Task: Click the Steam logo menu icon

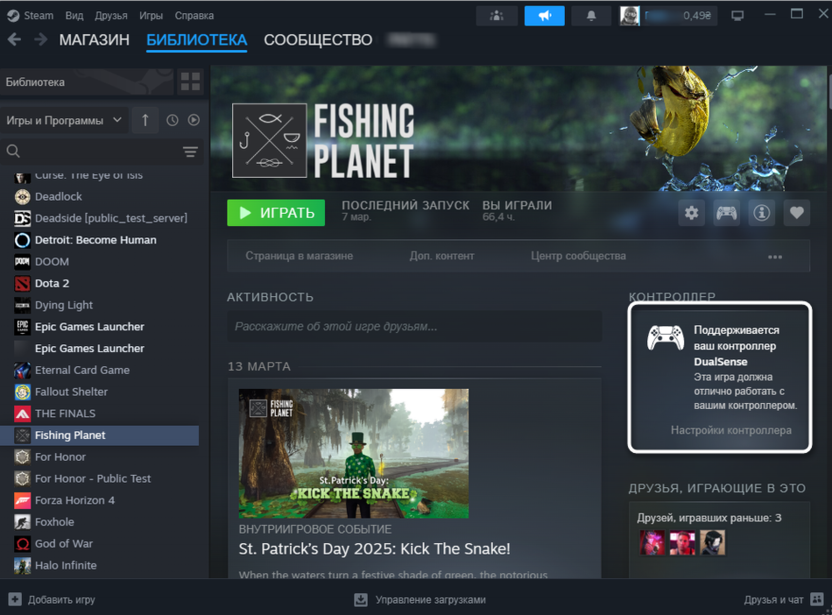Action: point(13,16)
